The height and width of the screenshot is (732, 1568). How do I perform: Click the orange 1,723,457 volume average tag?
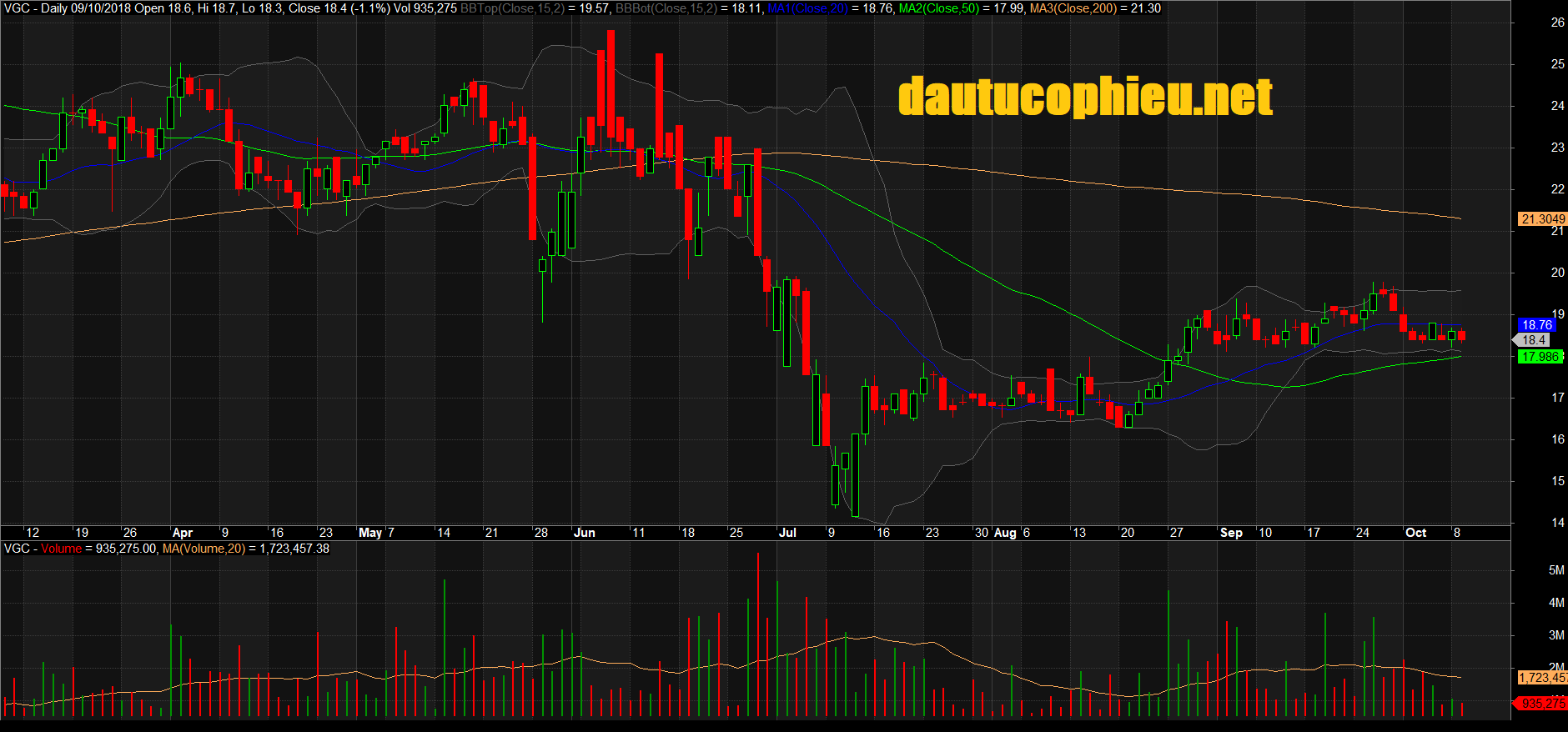[1542, 678]
